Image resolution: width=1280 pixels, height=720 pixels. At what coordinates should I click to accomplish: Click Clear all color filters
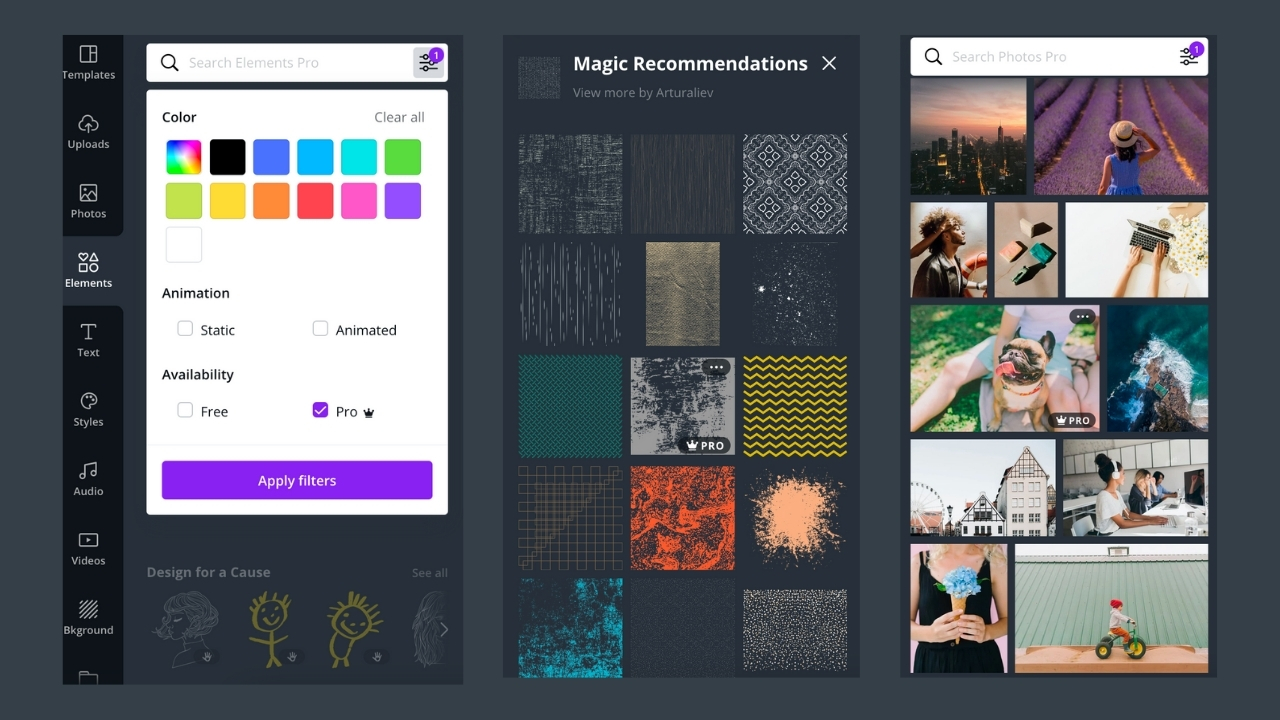(399, 117)
